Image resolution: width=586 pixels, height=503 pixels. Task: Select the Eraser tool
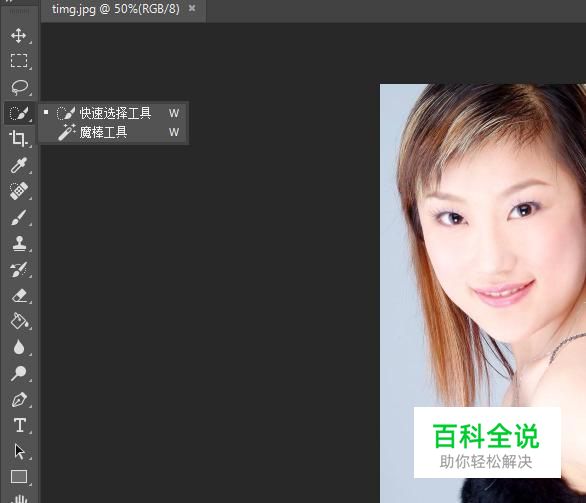point(19,295)
